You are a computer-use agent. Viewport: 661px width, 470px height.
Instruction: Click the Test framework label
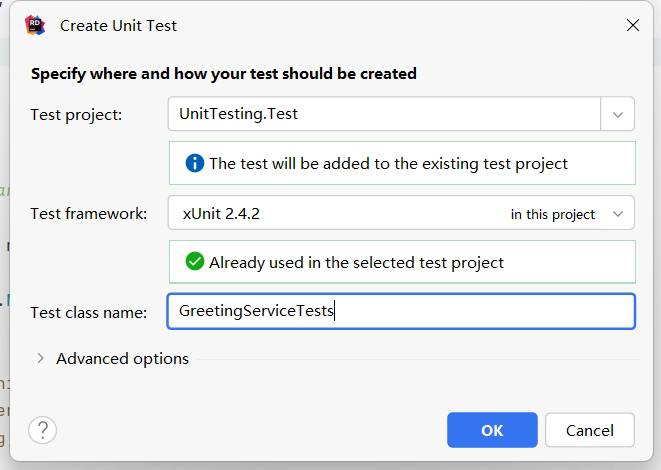(x=89, y=214)
